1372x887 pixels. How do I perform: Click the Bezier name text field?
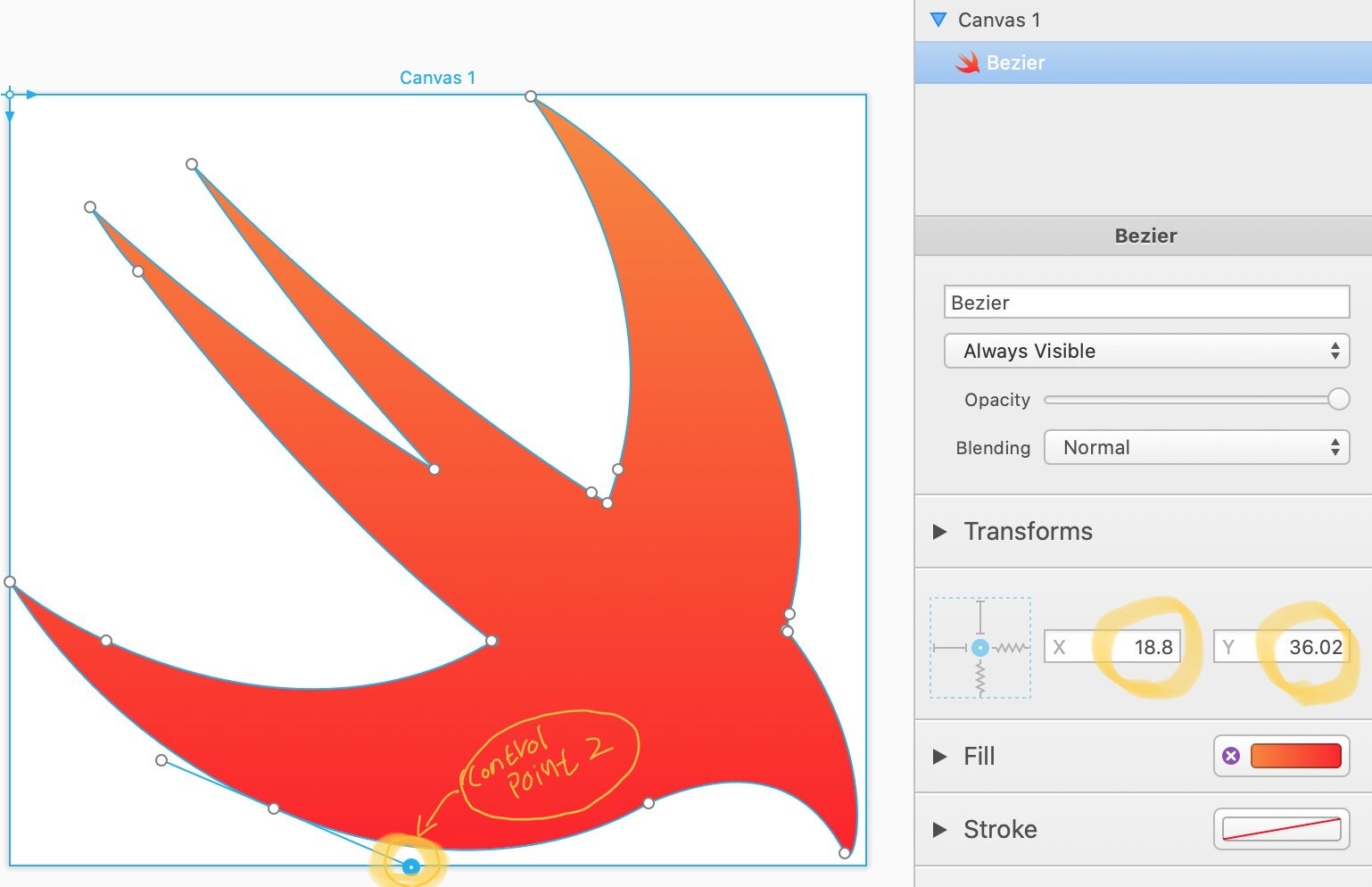coord(1145,303)
